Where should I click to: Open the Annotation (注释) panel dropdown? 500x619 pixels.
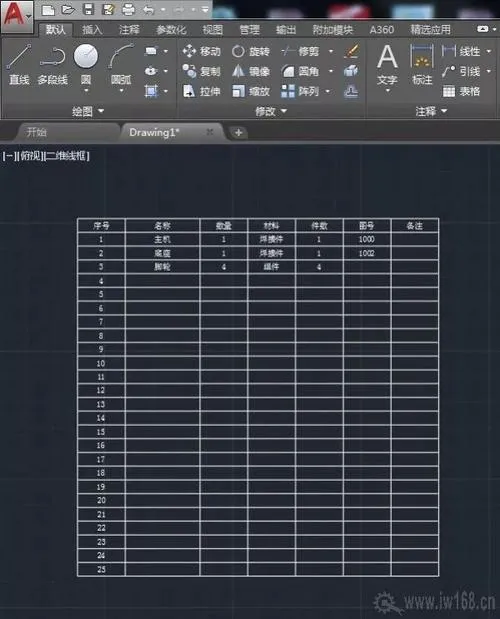pos(431,111)
